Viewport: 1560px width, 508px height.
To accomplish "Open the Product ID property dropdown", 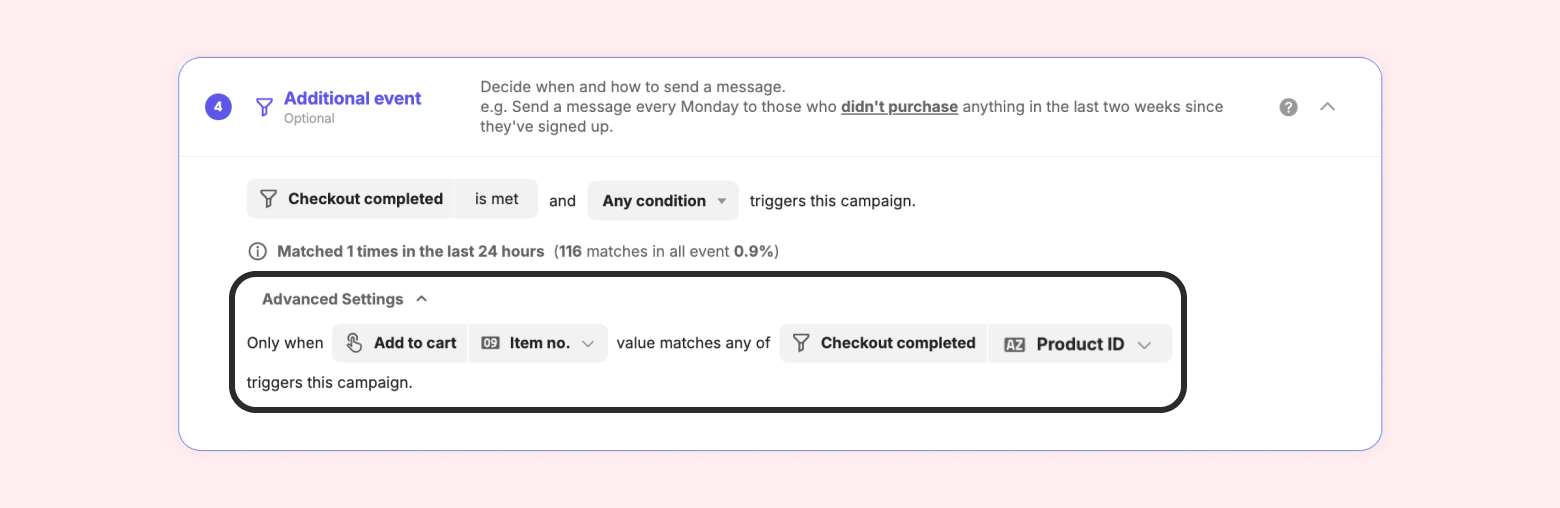I will pos(1080,344).
